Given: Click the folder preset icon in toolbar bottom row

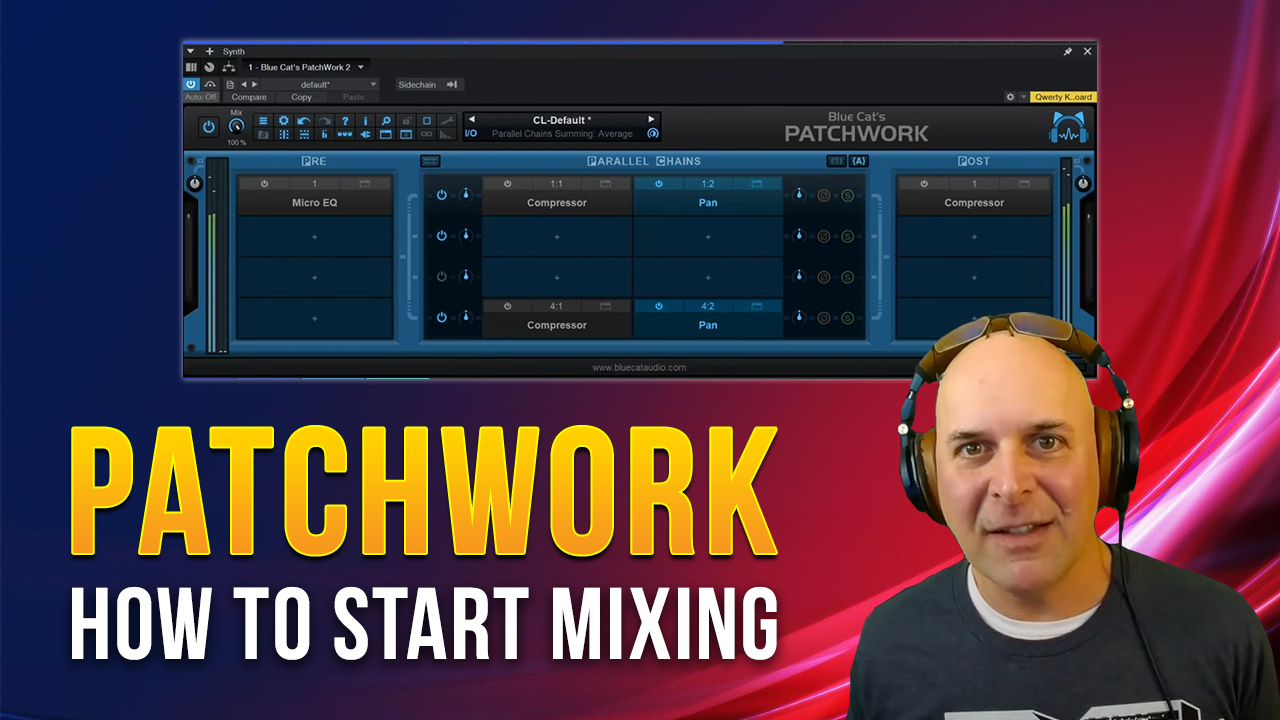Looking at the screenshot, I should coord(263,134).
